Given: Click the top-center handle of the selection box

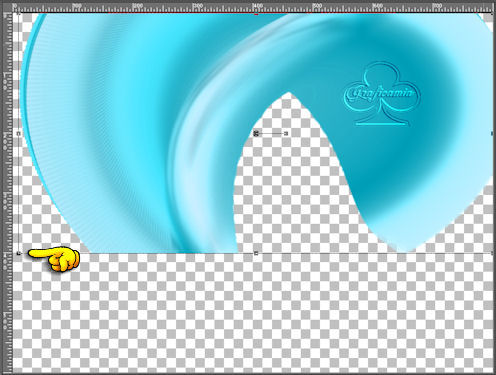Looking at the screenshot, I should [256, 14].
